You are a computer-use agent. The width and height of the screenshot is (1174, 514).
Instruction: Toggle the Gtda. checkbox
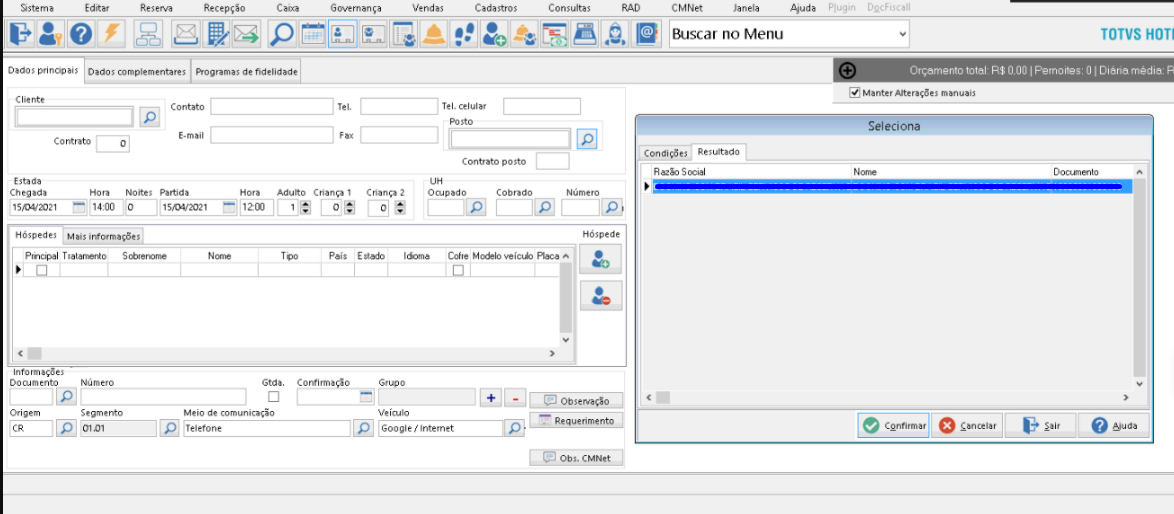pos(274,397)
